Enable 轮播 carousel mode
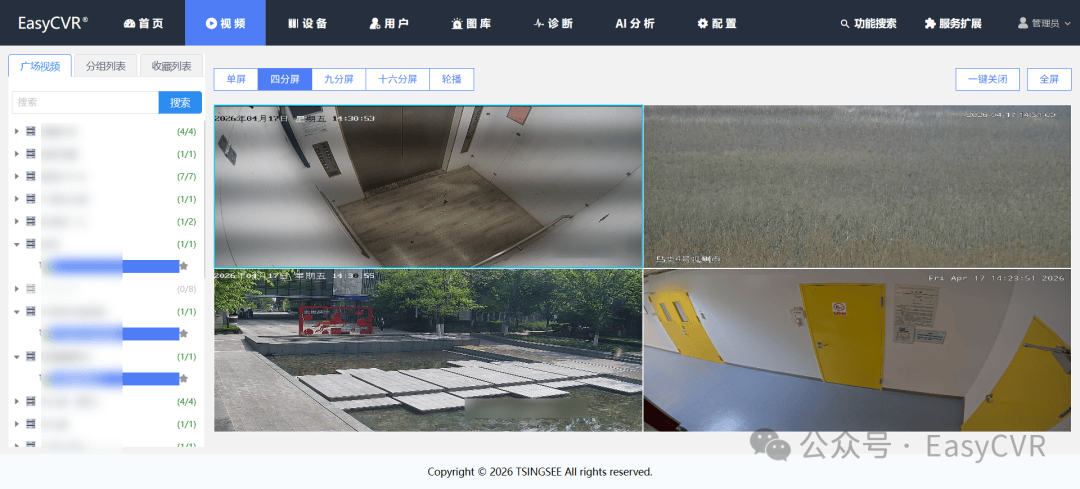 pyautogui.click(x=451, y=79)
